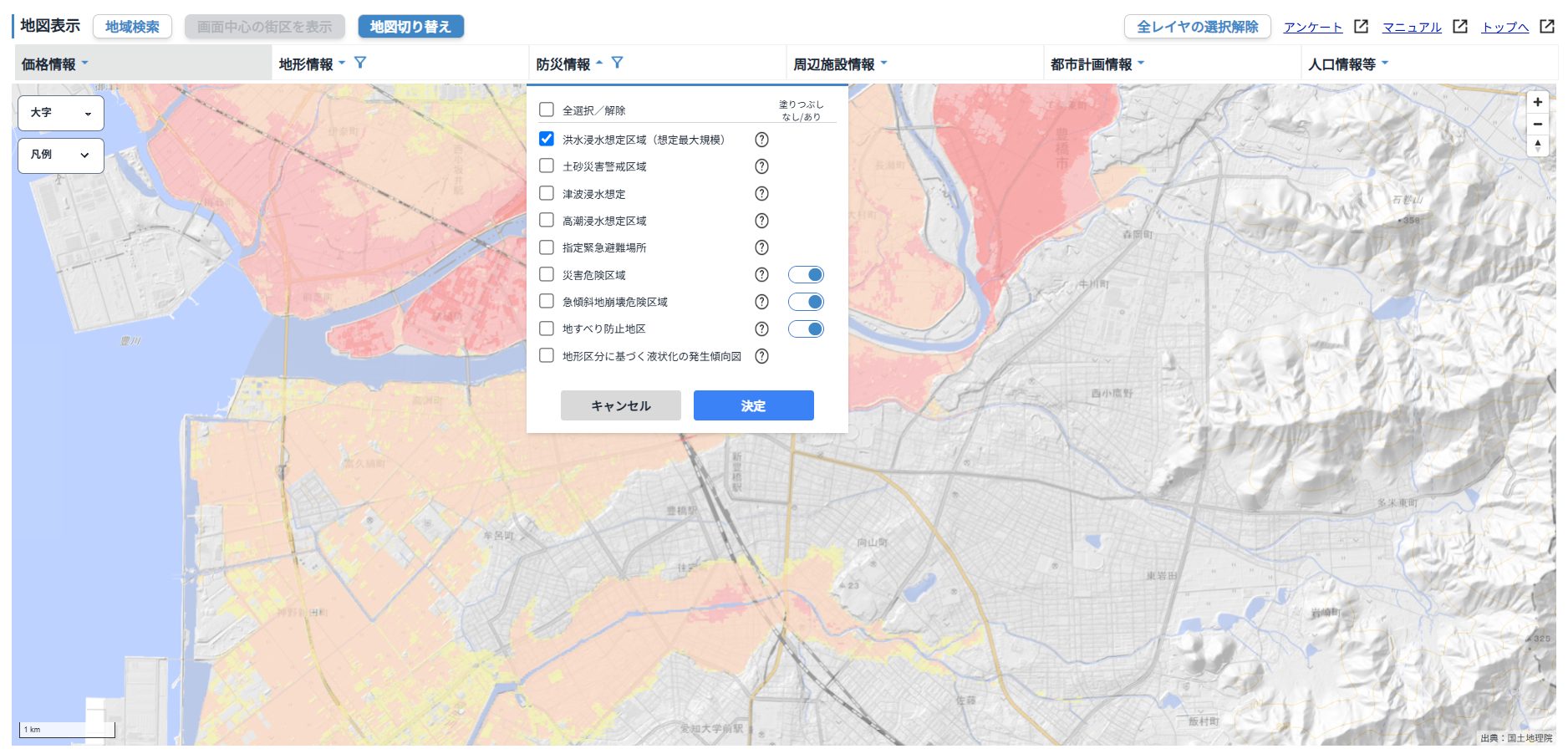Click help icon for 洪水浸水想定区域
The width and height of the screenshot is (1568, 754).
761,140
